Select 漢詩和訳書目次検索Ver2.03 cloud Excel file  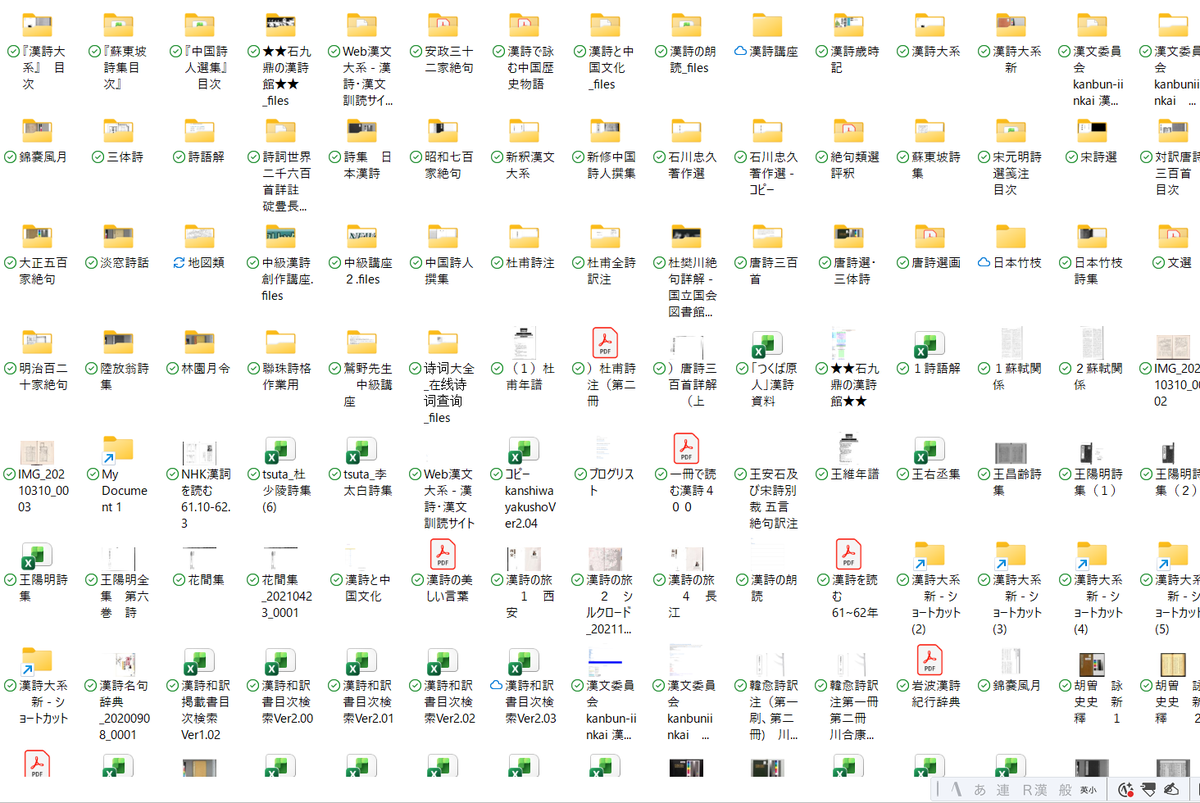coord(525,660)
